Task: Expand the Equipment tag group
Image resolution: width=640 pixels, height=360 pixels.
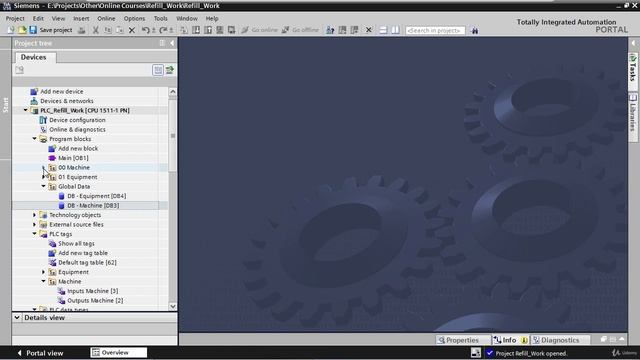Action: click(43, 272)
